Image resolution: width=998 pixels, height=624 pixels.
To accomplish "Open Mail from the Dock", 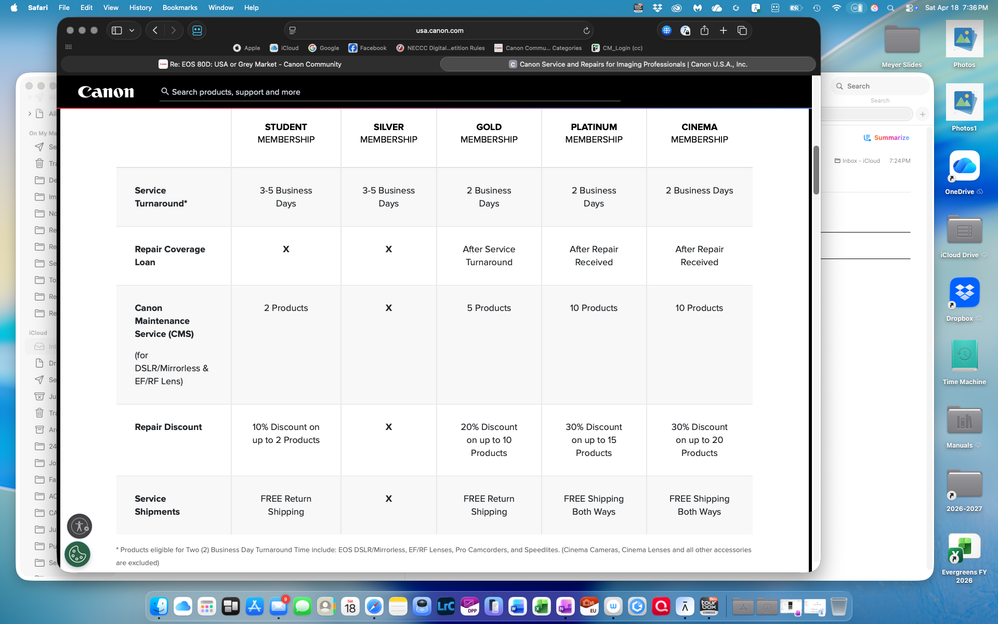I will (x=278, y=606).
